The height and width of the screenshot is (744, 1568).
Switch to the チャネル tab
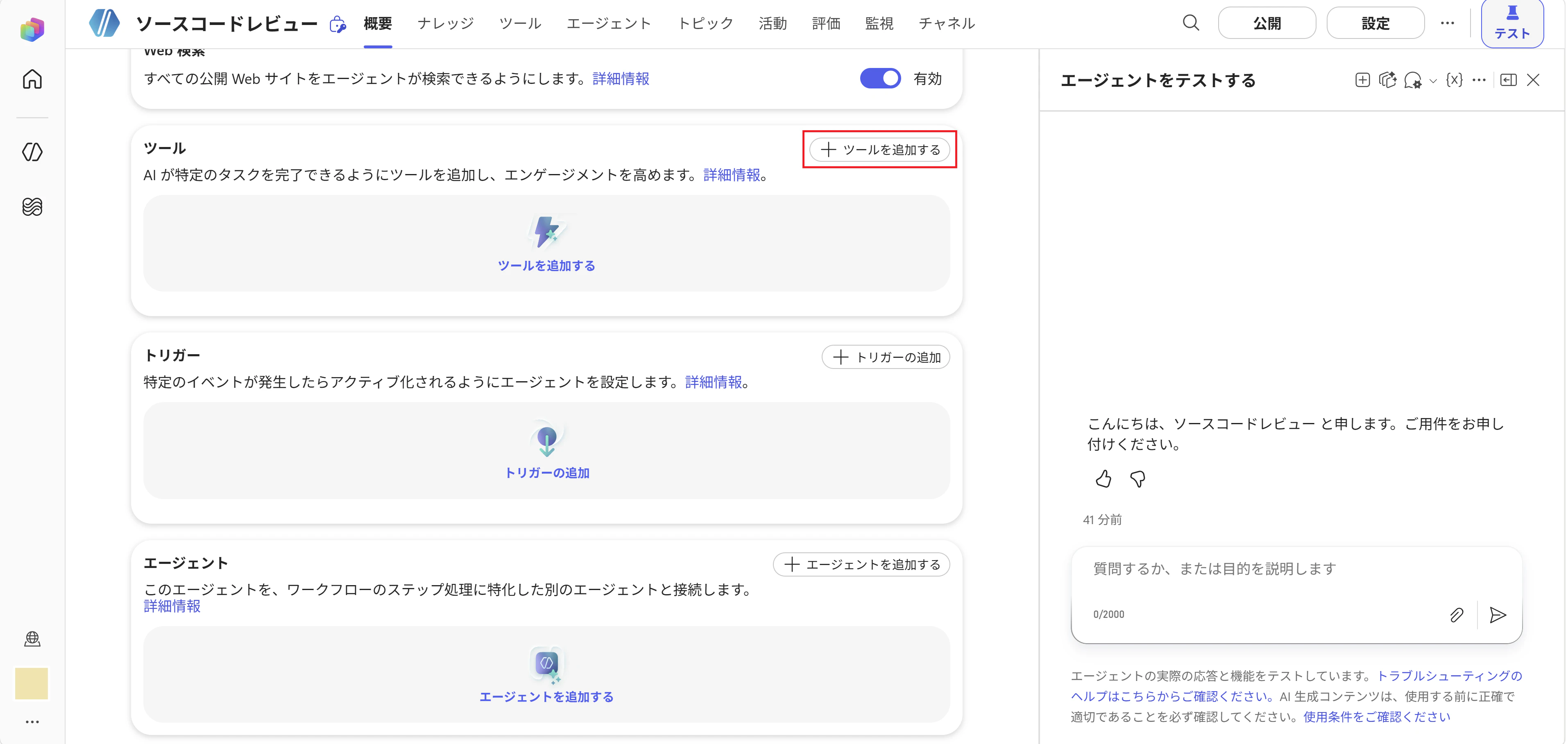coord(947,23)
